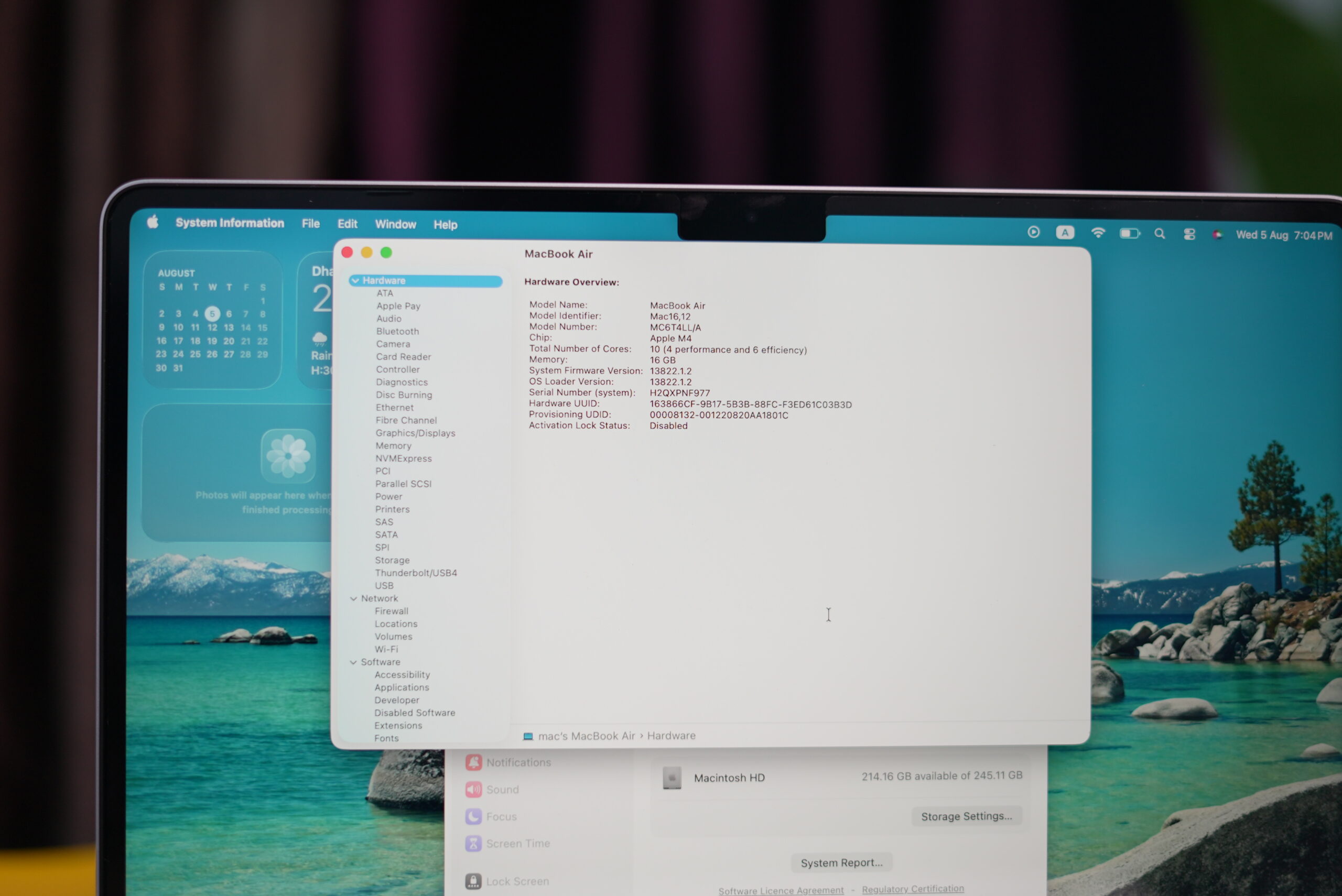Select Extensions under Software
Image resolution: width=1342 pixels, height=896 pixels.
[x=398, y=726]
